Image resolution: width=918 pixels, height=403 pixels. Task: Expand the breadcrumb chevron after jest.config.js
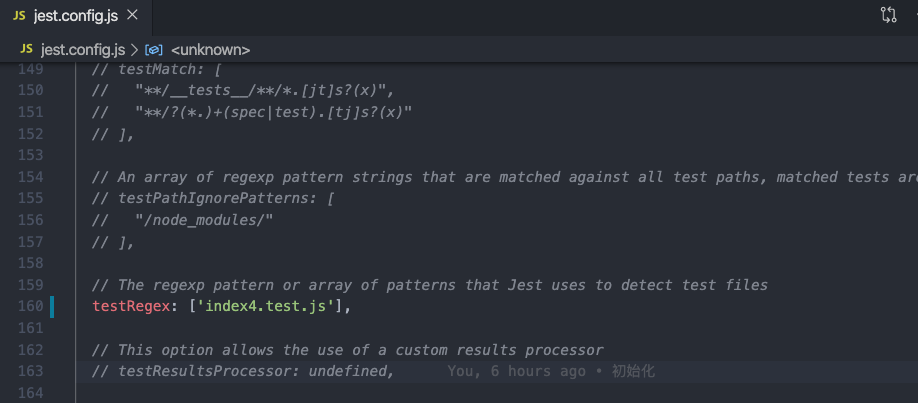coord(135,50)
